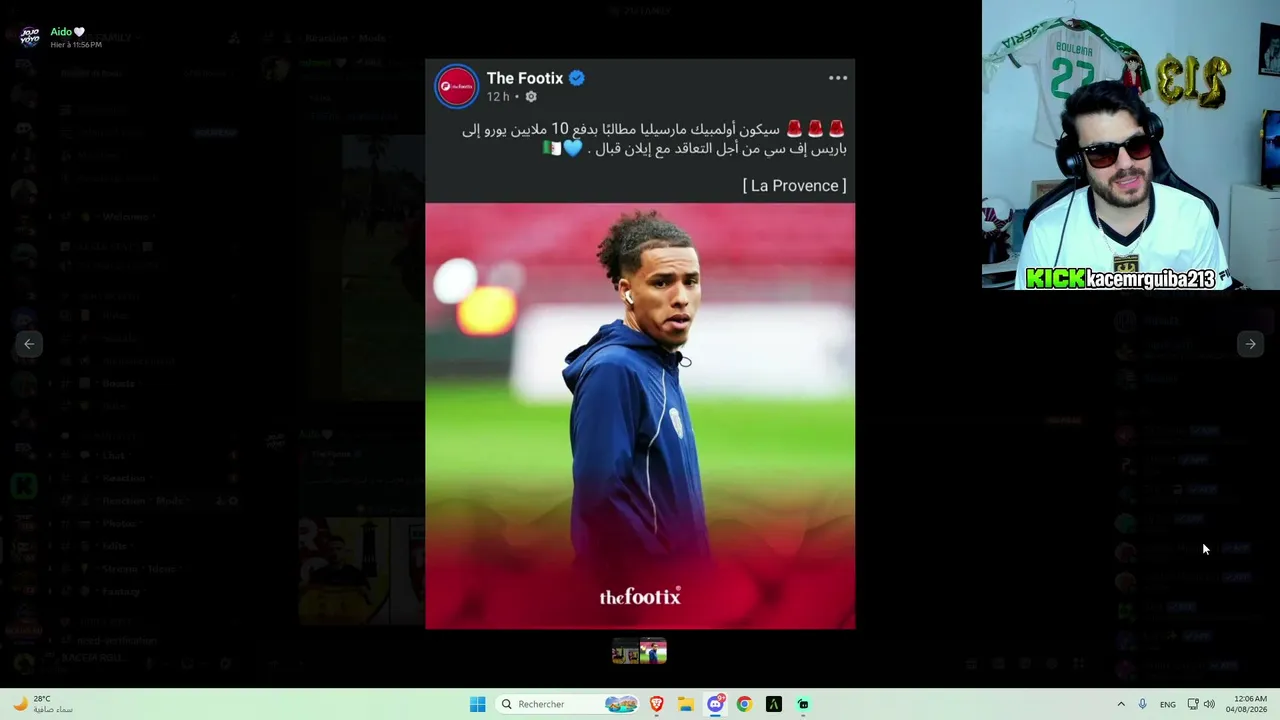The image size is (1280, 720).
Task: Open network settings from the system tray
Action: 1193,704
